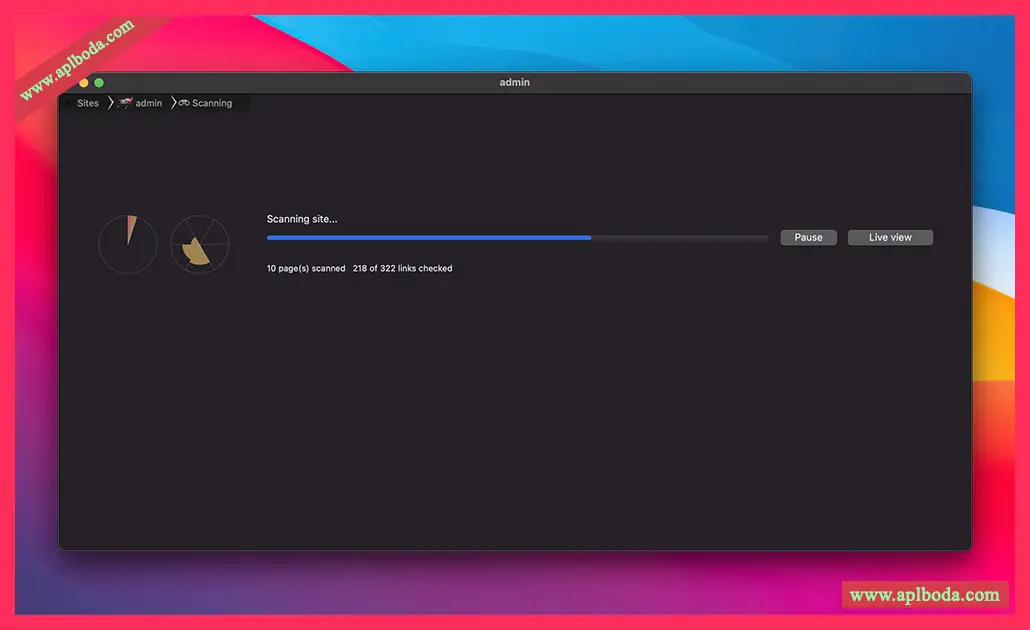Click the chevron just before Scanning

[173, 103]
